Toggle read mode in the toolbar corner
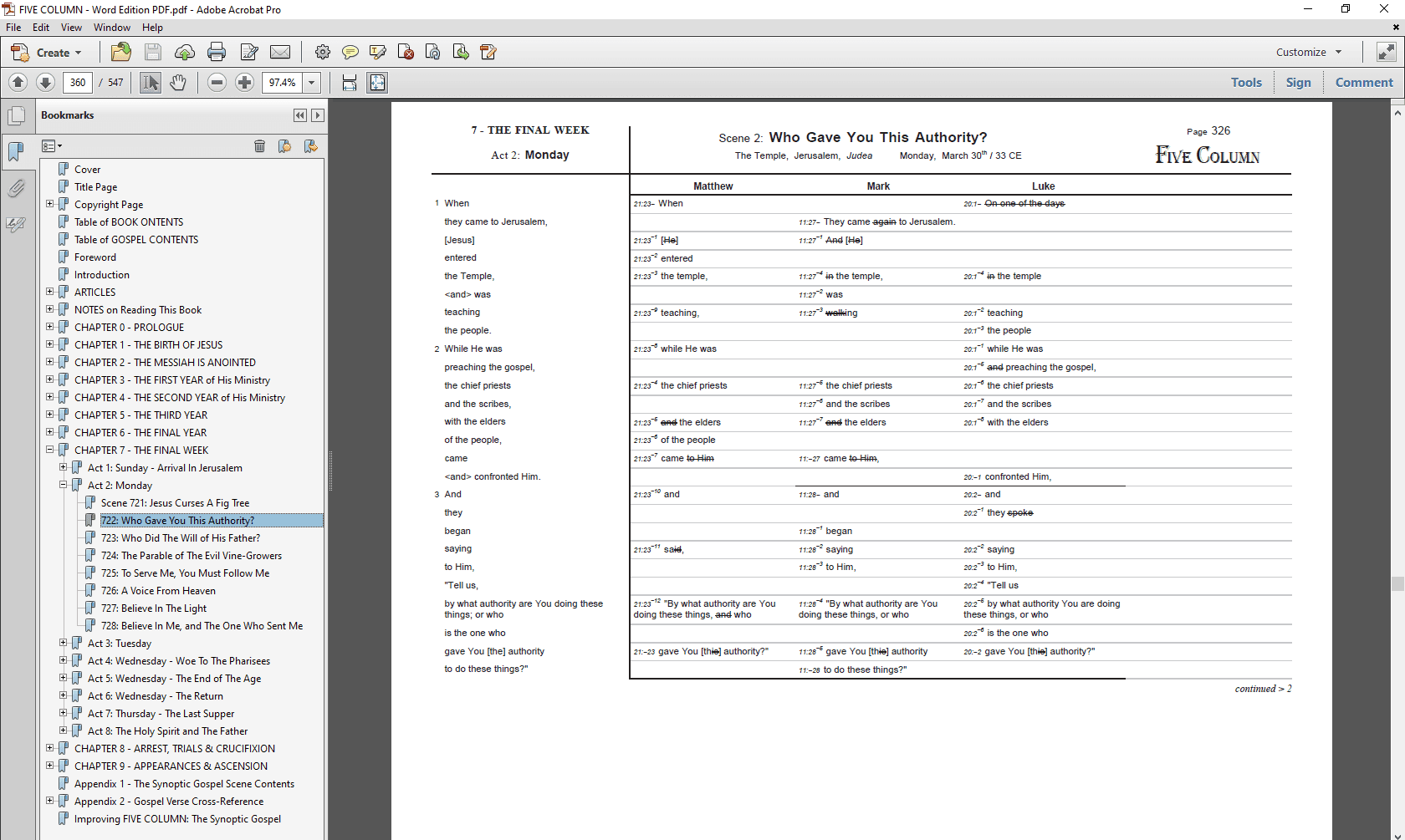This screenshot has height=840, width=1405. click(x=1386, y=52)
